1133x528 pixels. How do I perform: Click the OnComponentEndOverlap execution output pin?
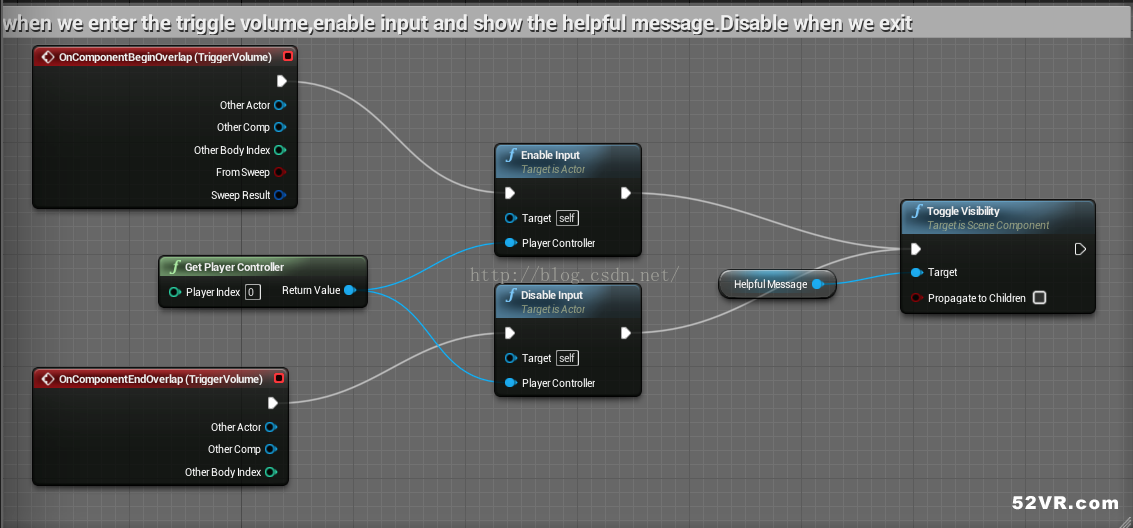[x=273, y=403]
